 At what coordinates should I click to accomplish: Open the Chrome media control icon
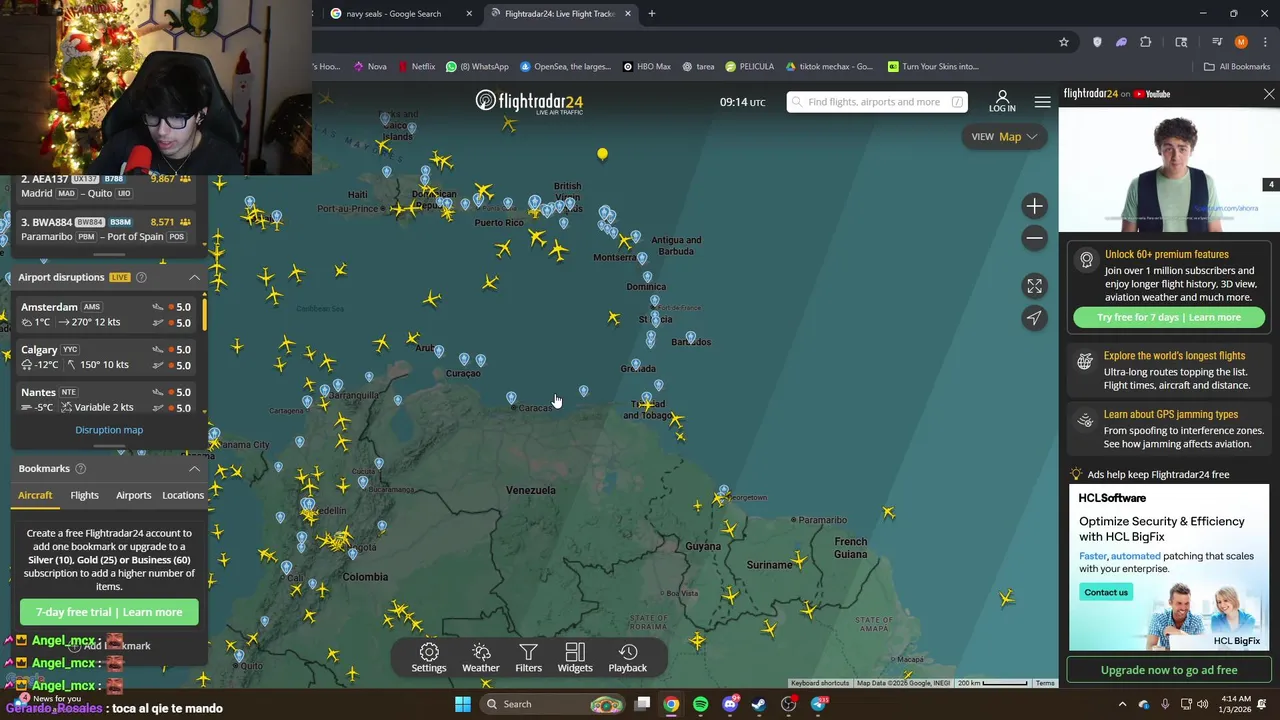point(1217,42)
